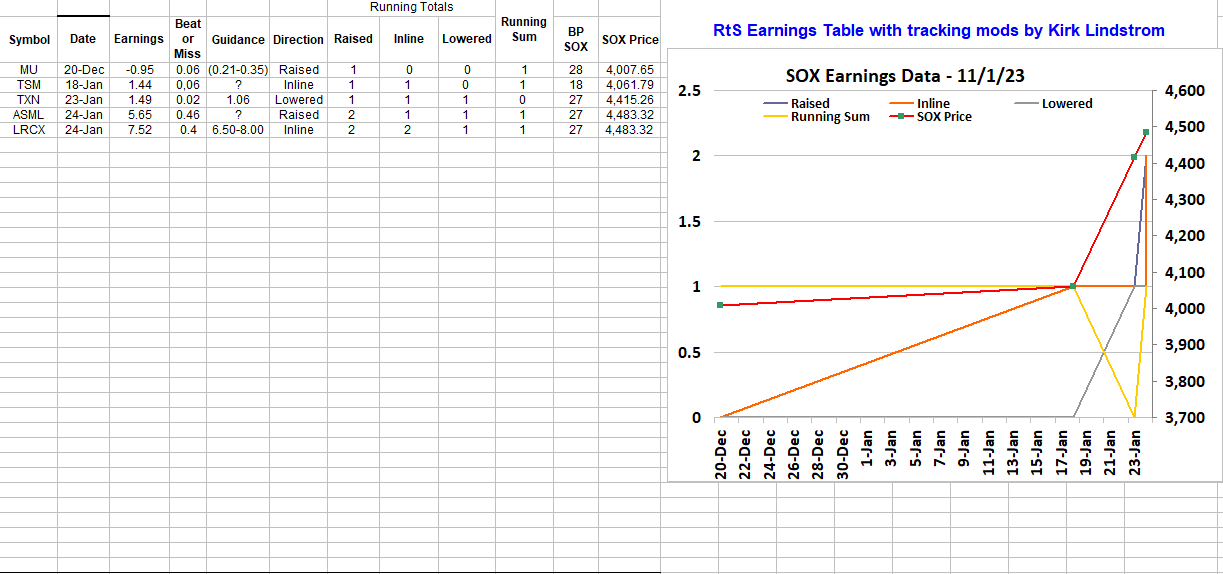Select the Running Totals header cell

pos(411,7)
